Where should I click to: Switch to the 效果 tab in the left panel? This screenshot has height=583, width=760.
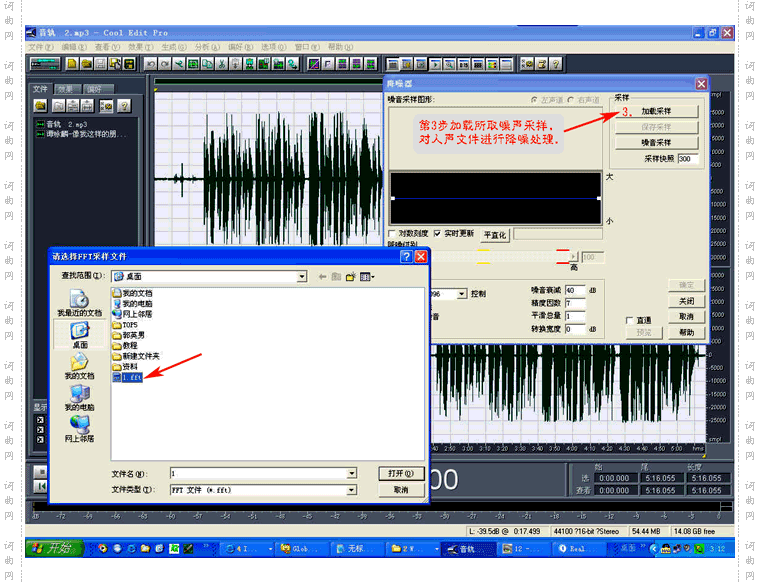[67, 89]
